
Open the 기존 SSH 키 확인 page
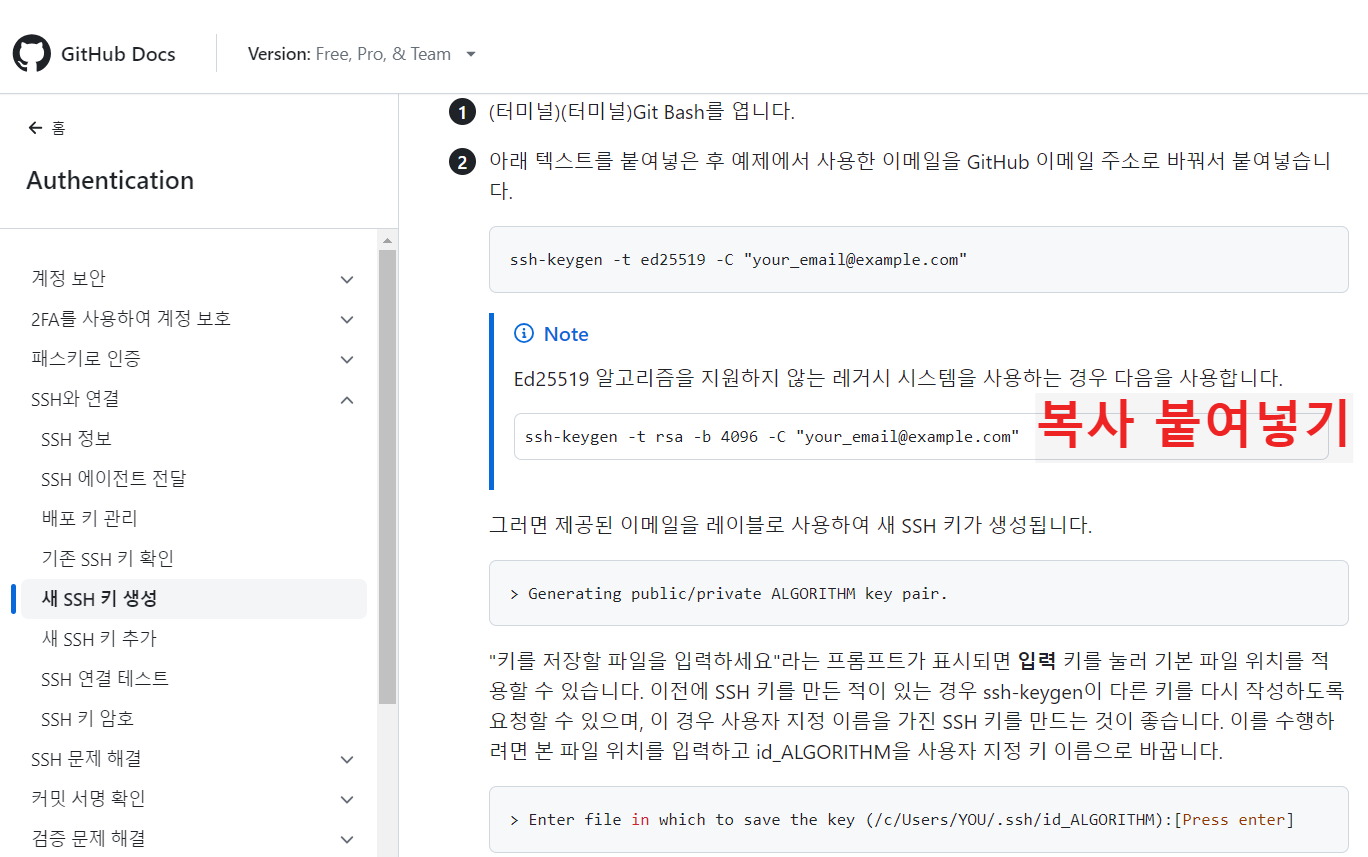coord(107,559)
